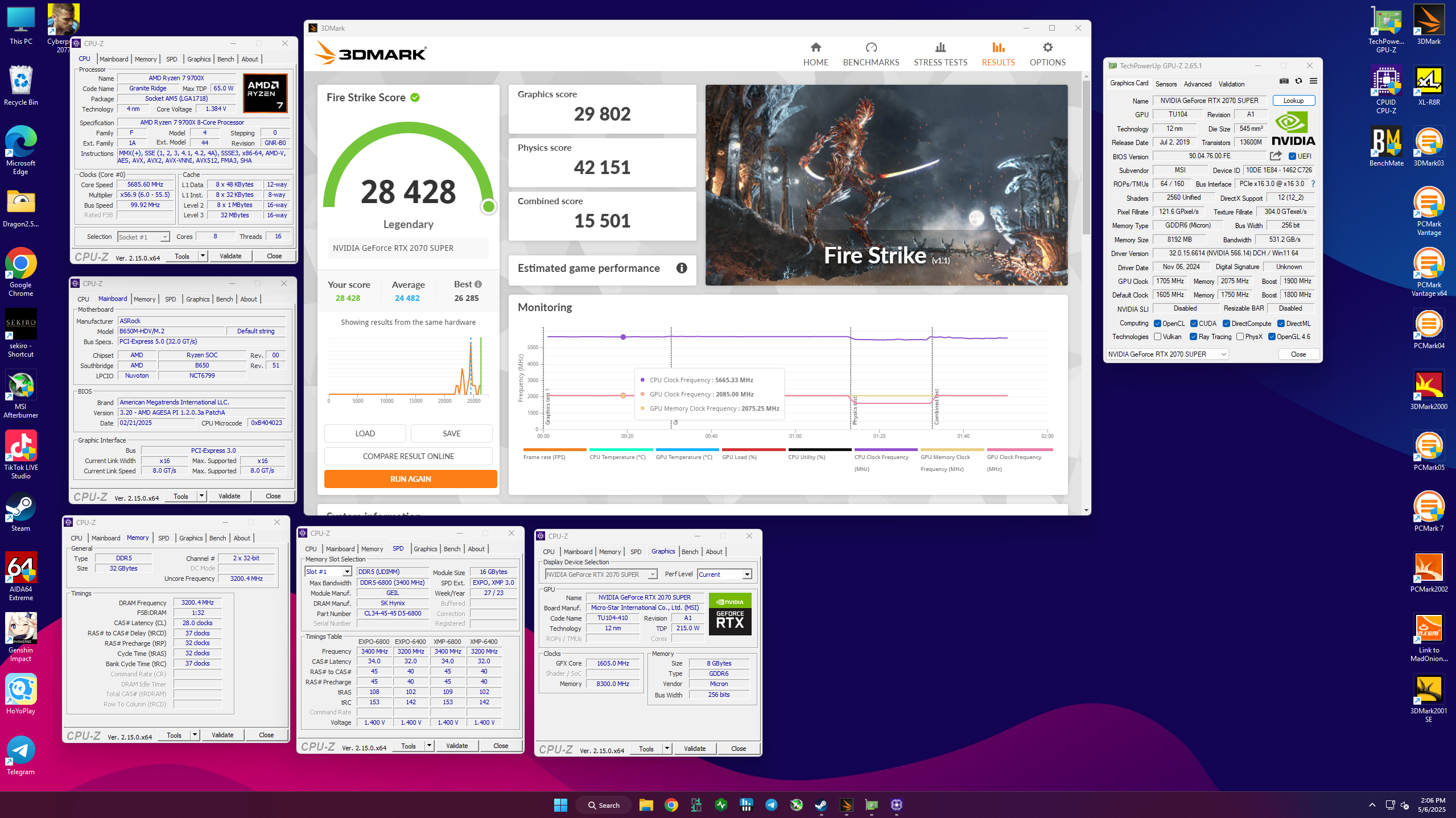Click the CPU Clock Frequency purple legend swatch
This screenshot has width=1456, height=818.
point(885,450)
